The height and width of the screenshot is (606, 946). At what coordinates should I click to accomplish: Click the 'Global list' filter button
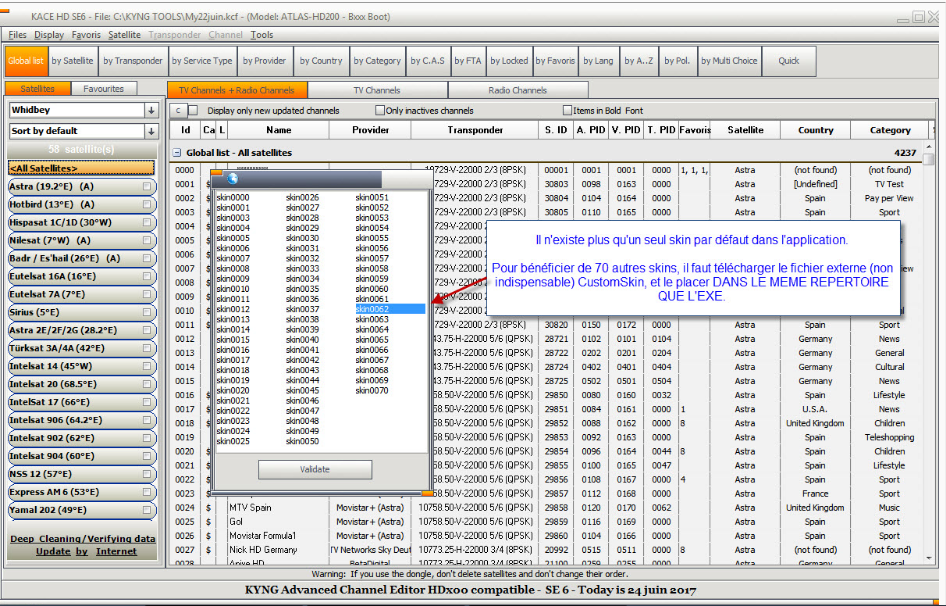pyautogui.click(x=26, y=61)
